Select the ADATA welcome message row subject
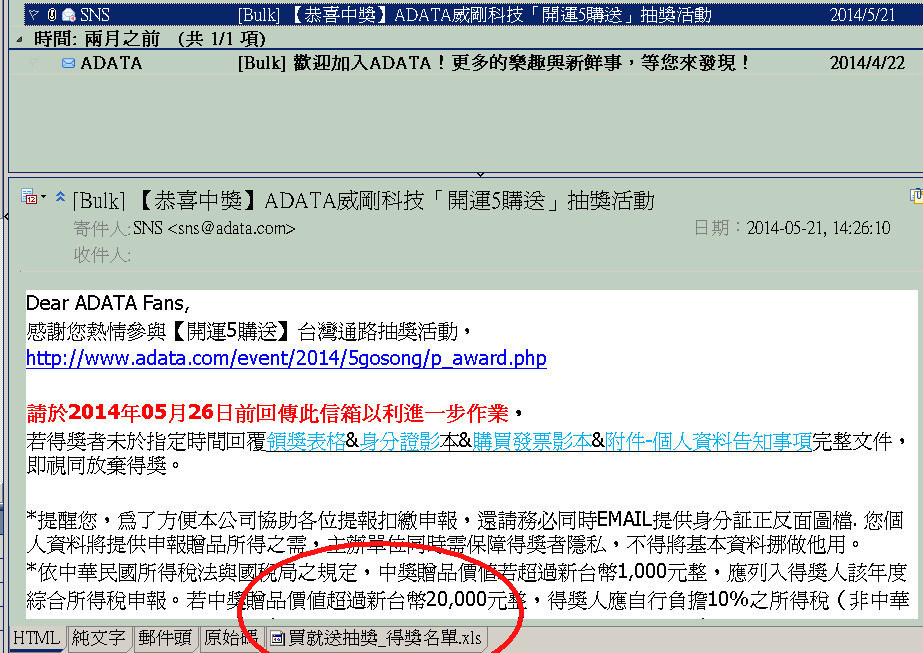This screenshot has height=653, width=923. (x=493, y=63)
